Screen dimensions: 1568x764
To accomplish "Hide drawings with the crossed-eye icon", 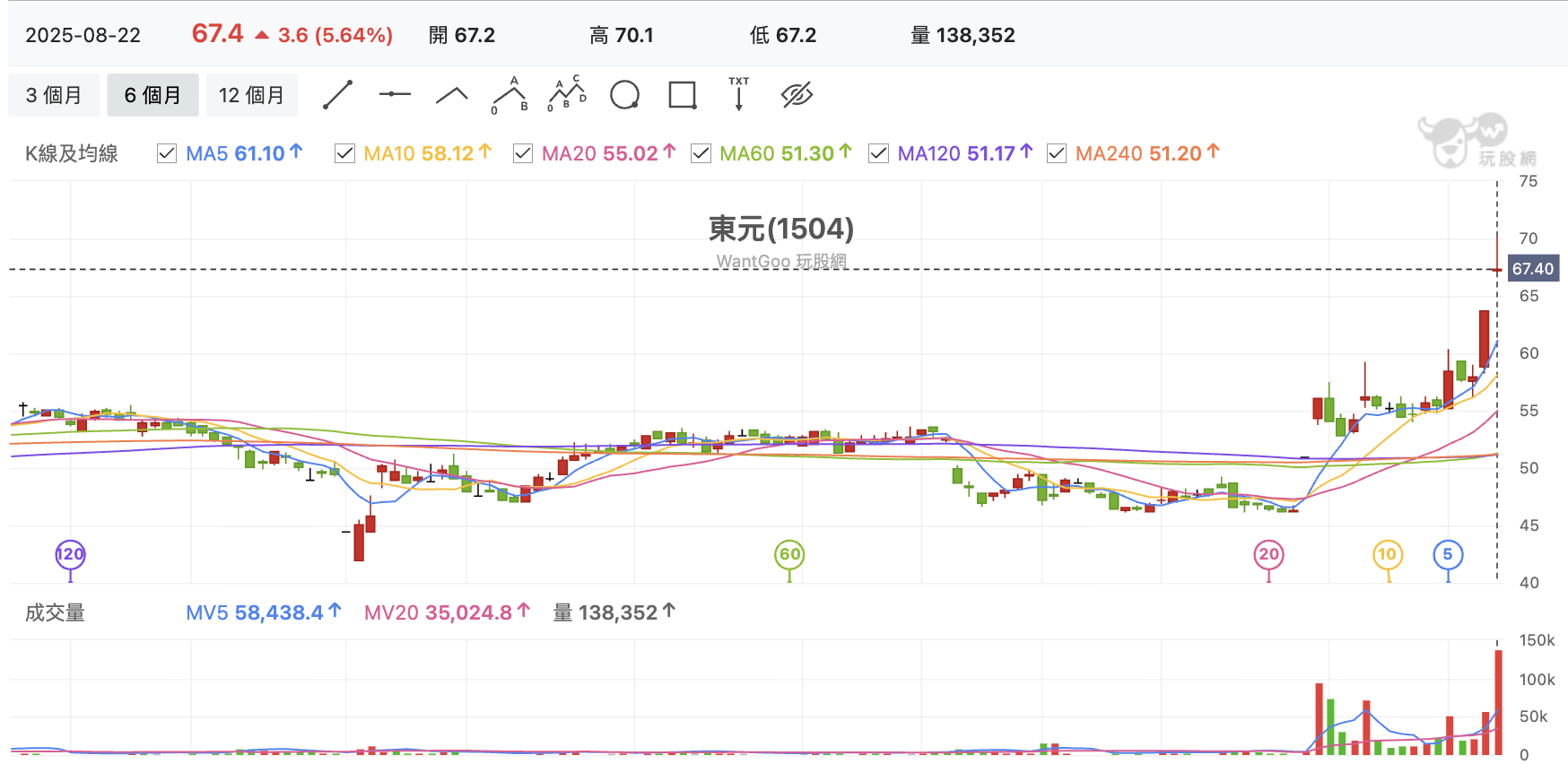I will [x=797, y=94].
